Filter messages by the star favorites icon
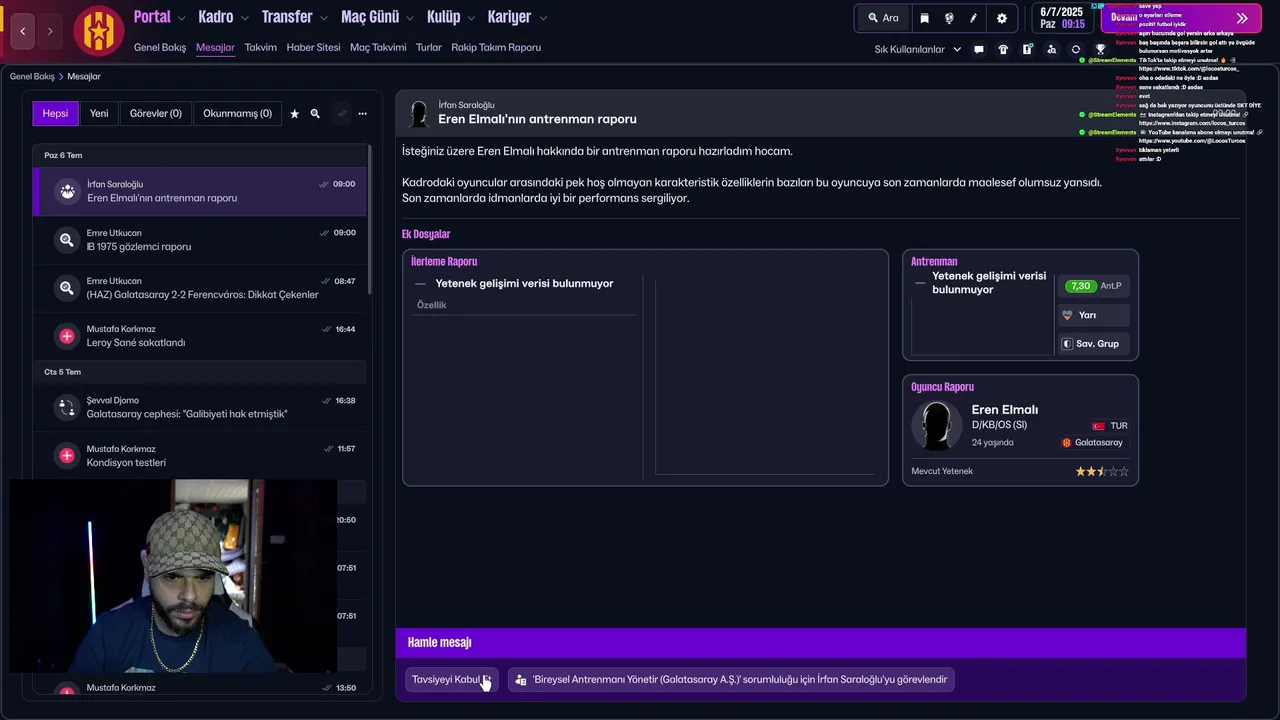This screenshot has height=720, width=1280. 294,114
